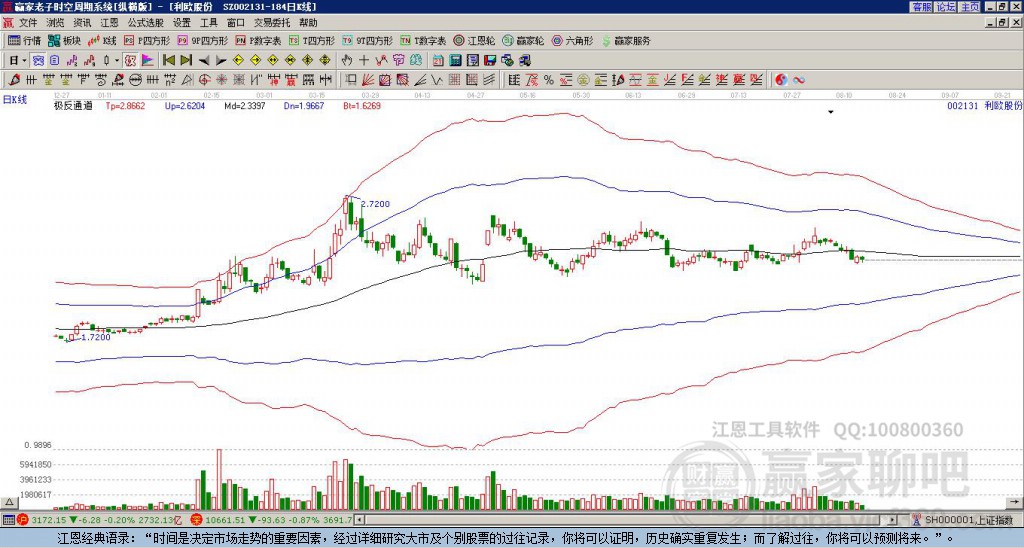Image resolution: width=1024 pixels, height=548 pixels.
Task: Open the 江恩 menu
Action: coord(109,23)
